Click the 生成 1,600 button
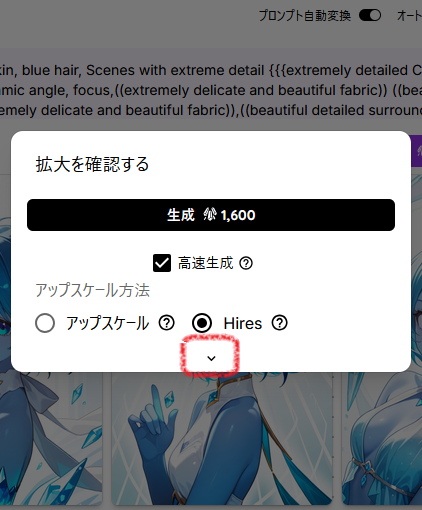Image resolution: width=422 pixels, height=510 pixels. (211, 215)
